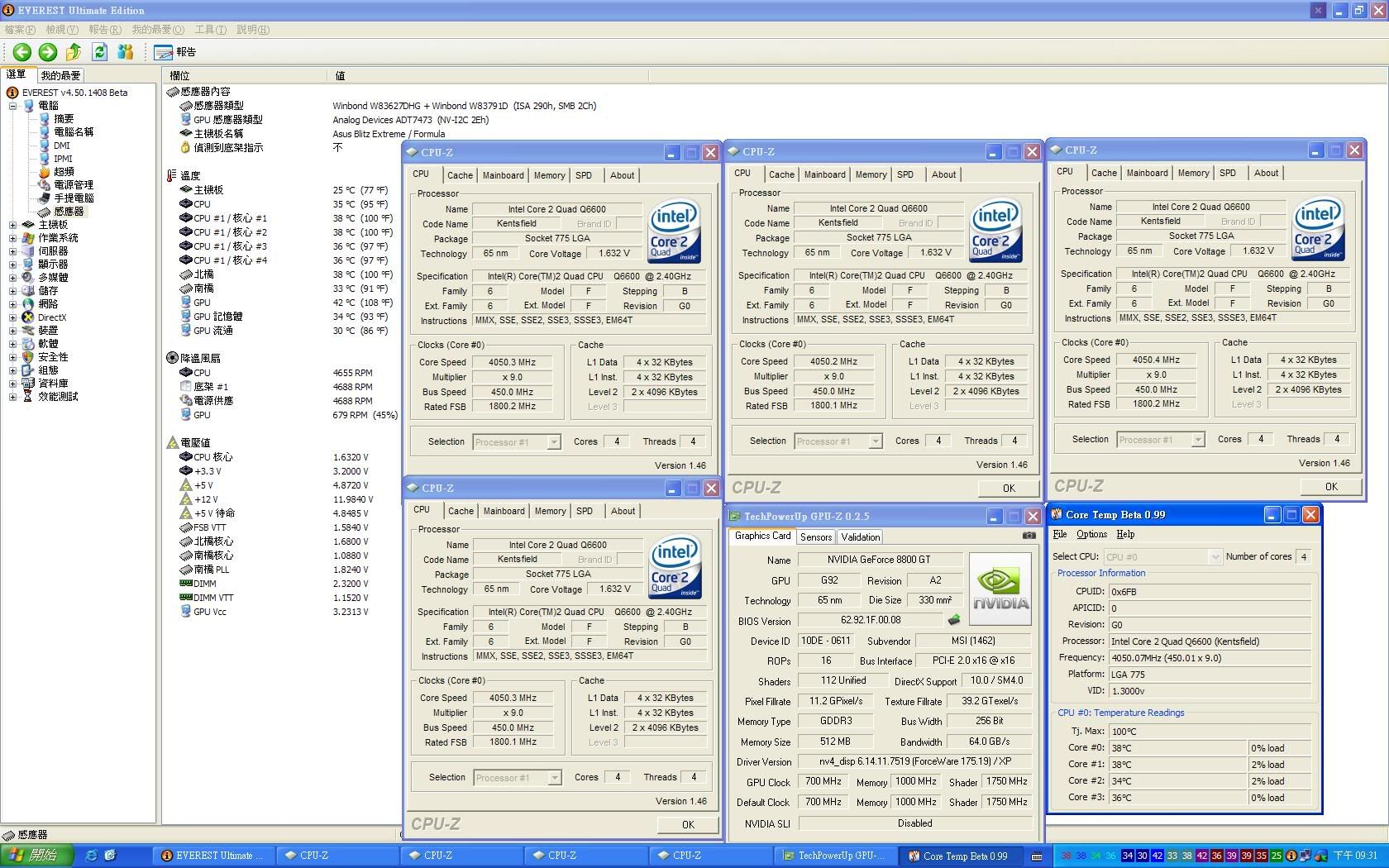Click the users icon in EVEREST toolbar
This screenshot has height=868, width=1389.
pyautogui.click(x=125, y=52)
